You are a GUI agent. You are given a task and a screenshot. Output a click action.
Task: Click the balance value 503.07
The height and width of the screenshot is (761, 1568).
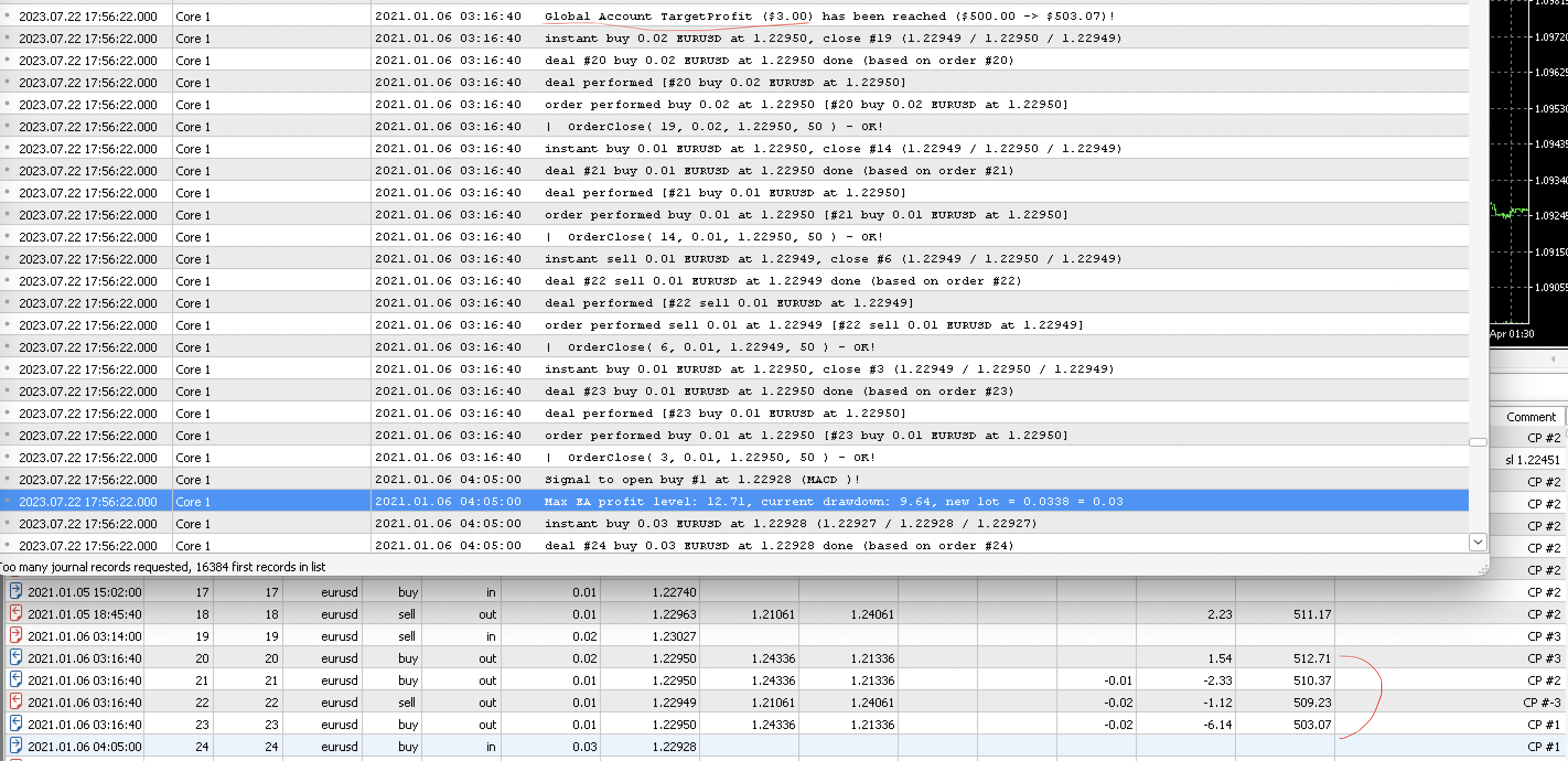(x=1312, y=725)
